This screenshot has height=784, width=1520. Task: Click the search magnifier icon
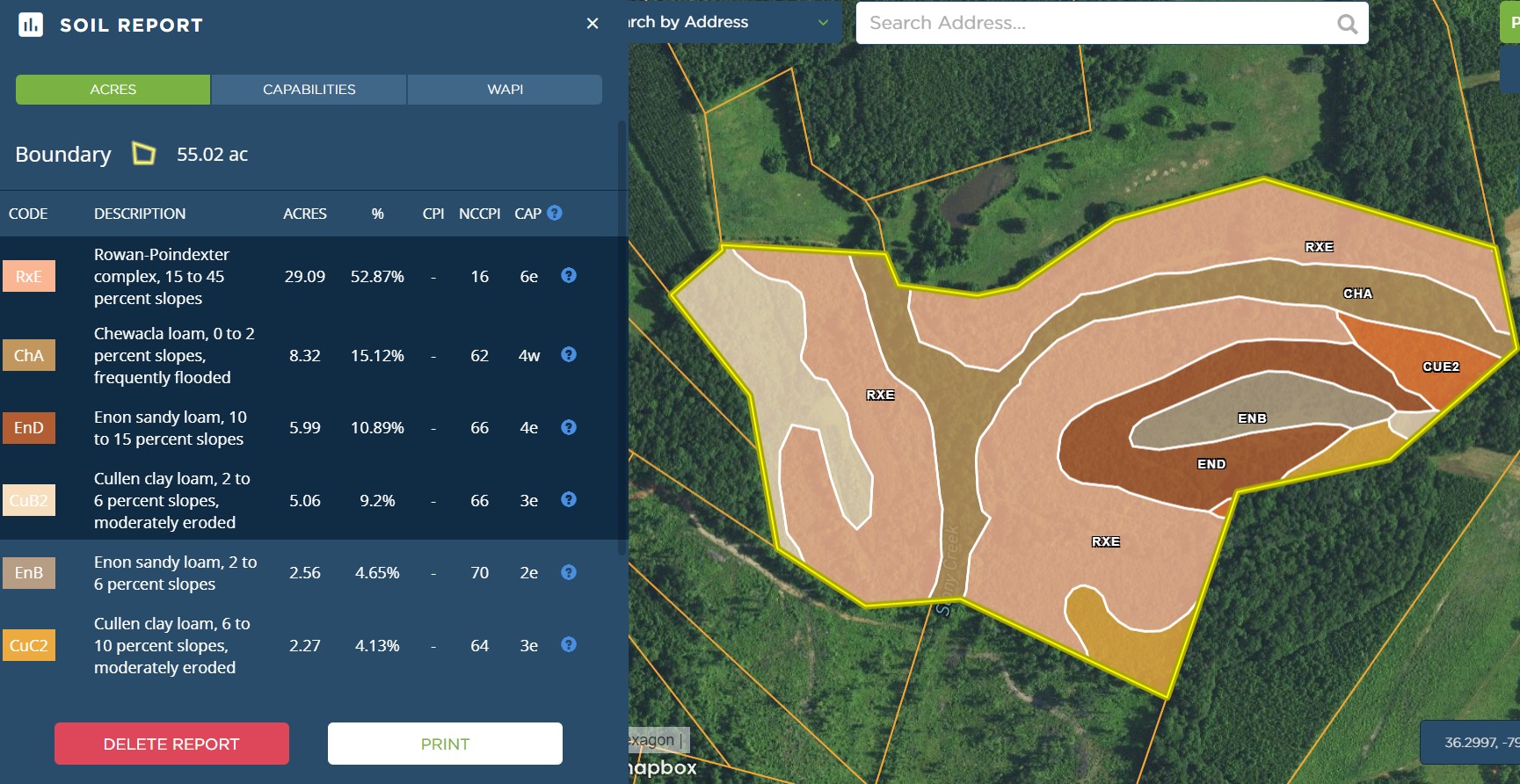(1347, 24)
